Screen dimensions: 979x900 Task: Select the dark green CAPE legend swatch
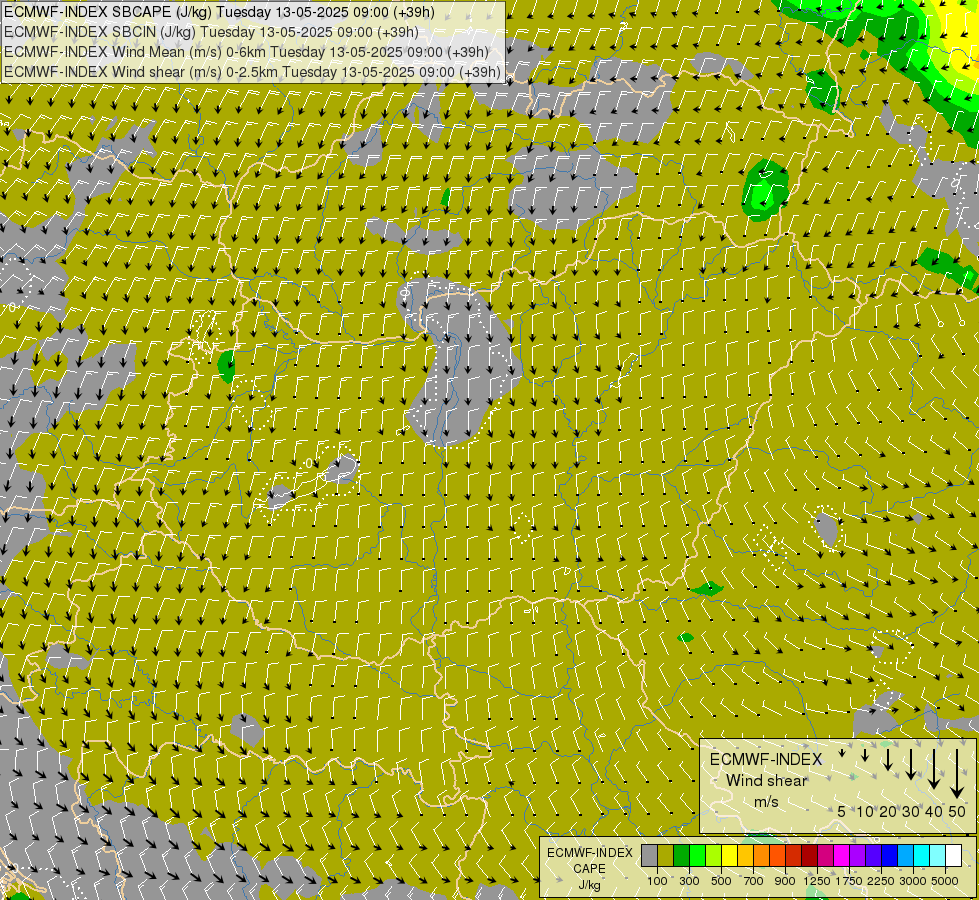pyautogui.click(x=682, y=856)
